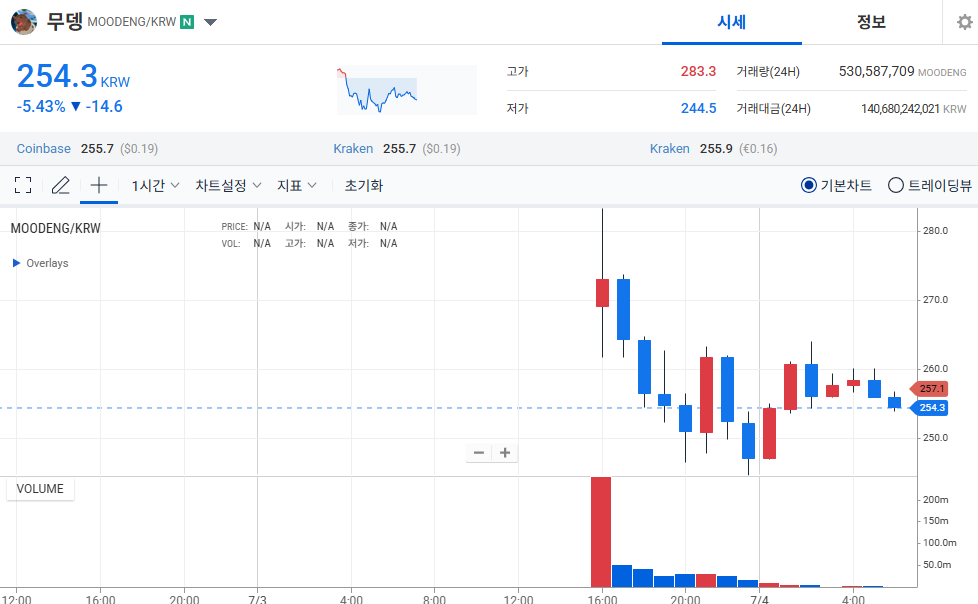Toggle fullscreen chart icon
Screen dimensions: 978x604
tap(23, 185)
